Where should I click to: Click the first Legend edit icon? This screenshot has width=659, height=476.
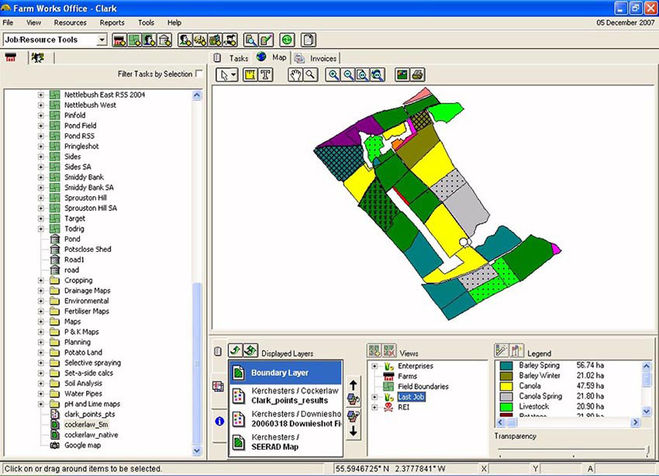501,350
